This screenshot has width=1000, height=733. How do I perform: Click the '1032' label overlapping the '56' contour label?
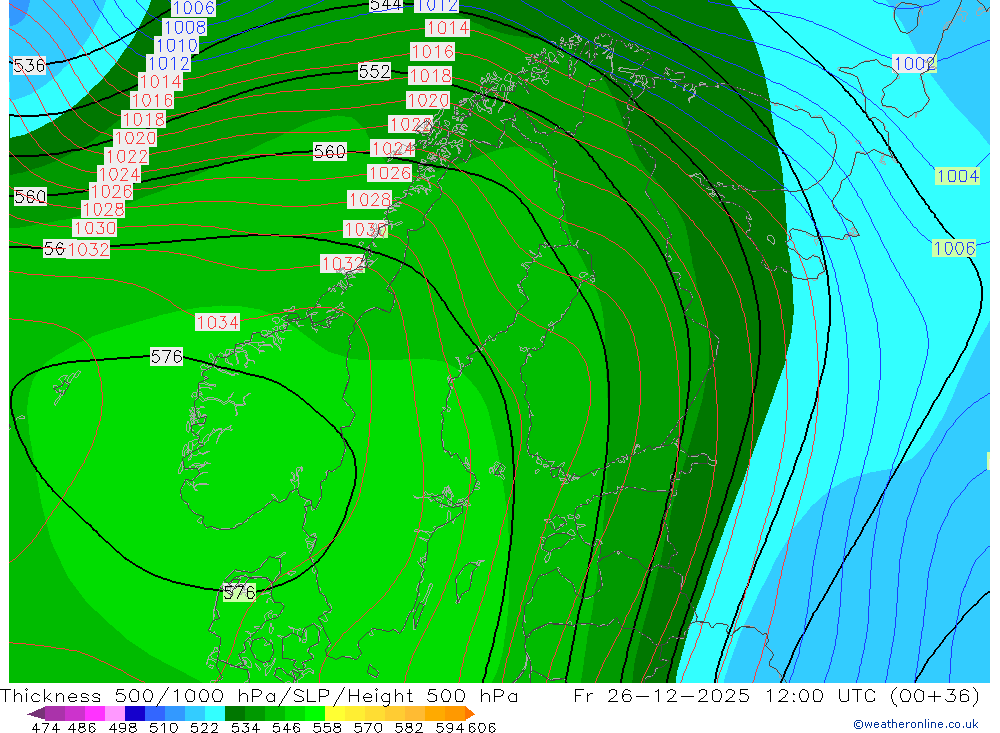click(x=88, y=249)
